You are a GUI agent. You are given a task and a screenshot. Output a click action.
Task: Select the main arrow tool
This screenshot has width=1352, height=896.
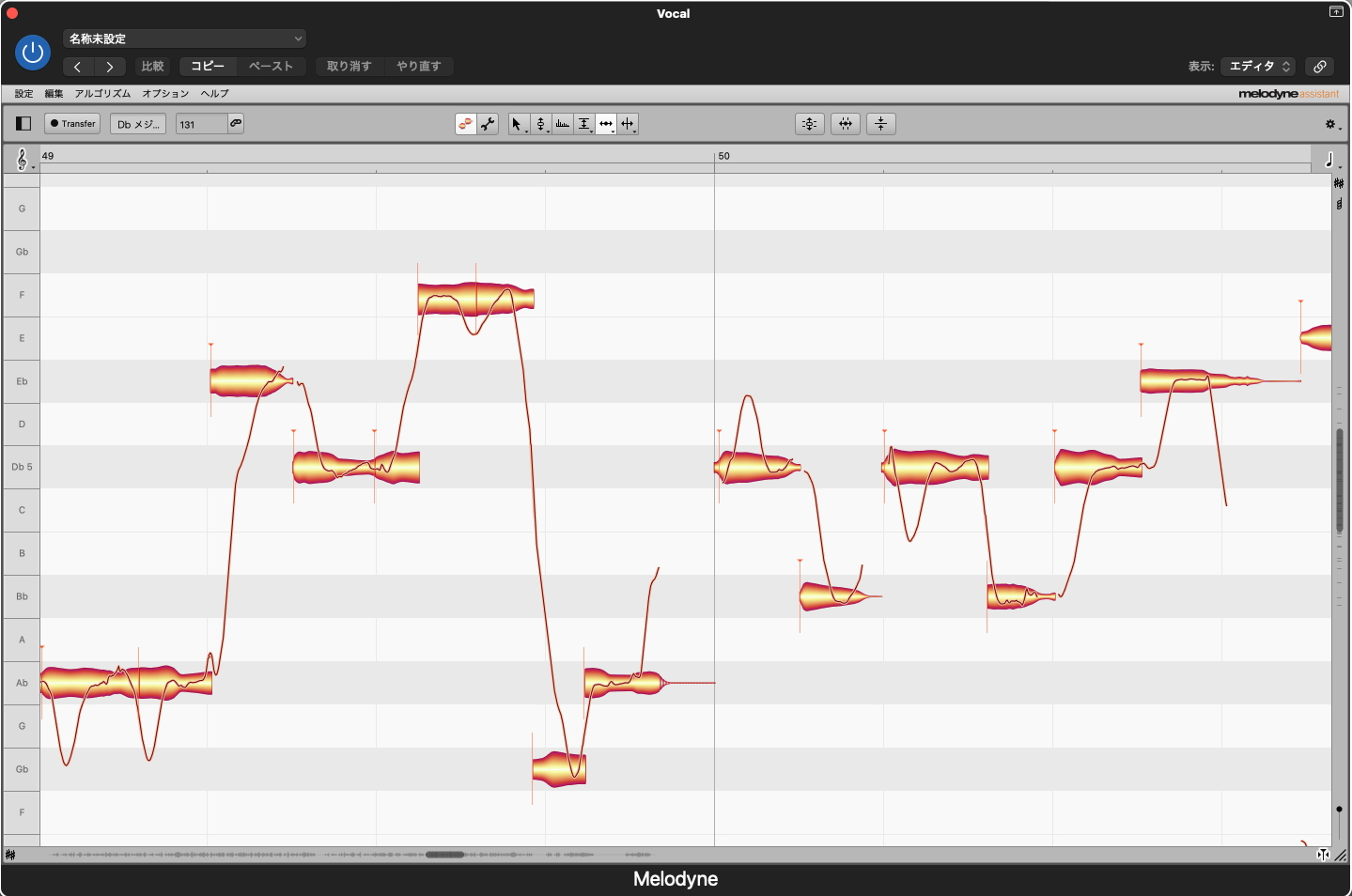click(518, 124)
